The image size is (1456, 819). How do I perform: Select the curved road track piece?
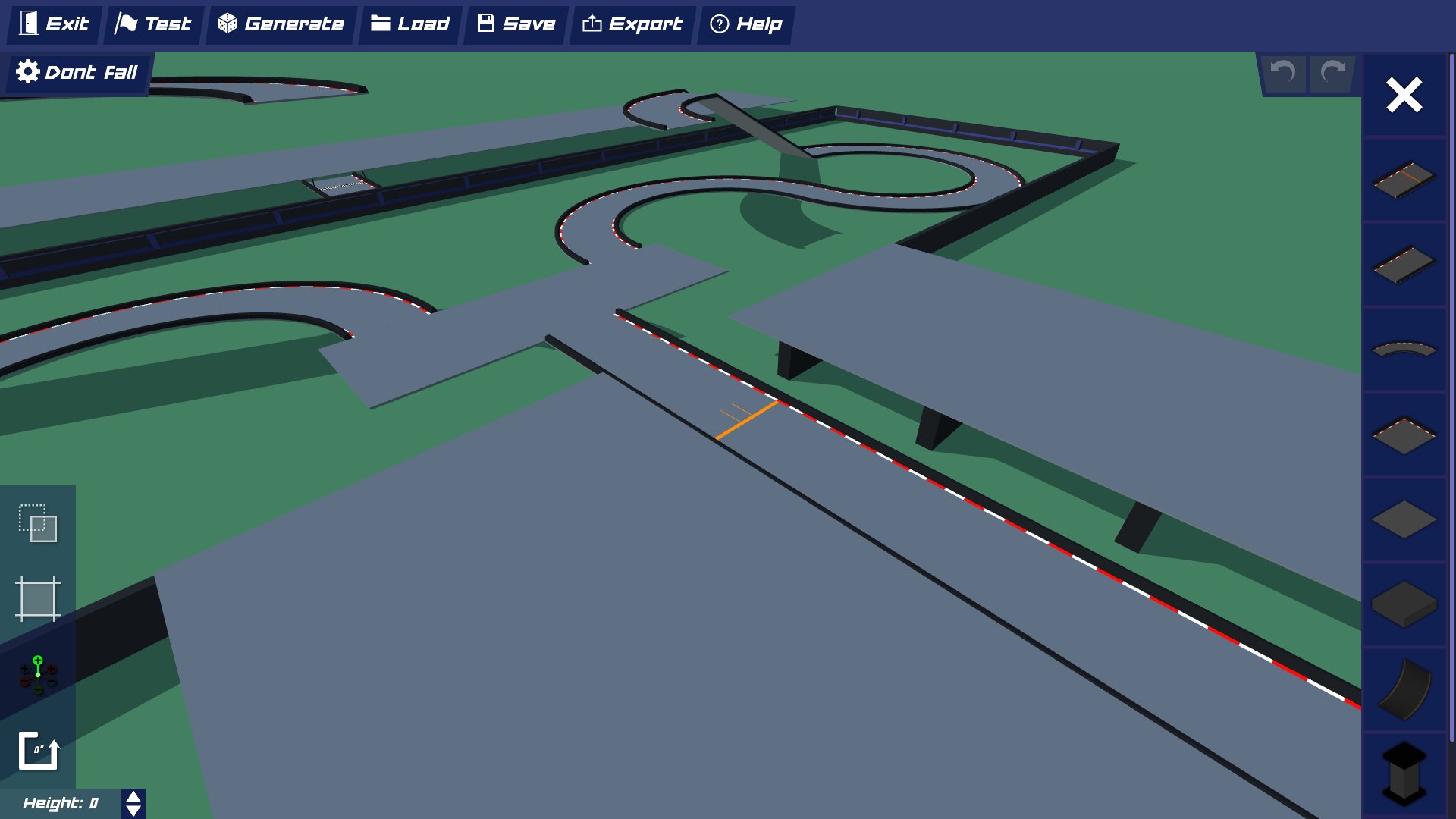coord(1404,349)
